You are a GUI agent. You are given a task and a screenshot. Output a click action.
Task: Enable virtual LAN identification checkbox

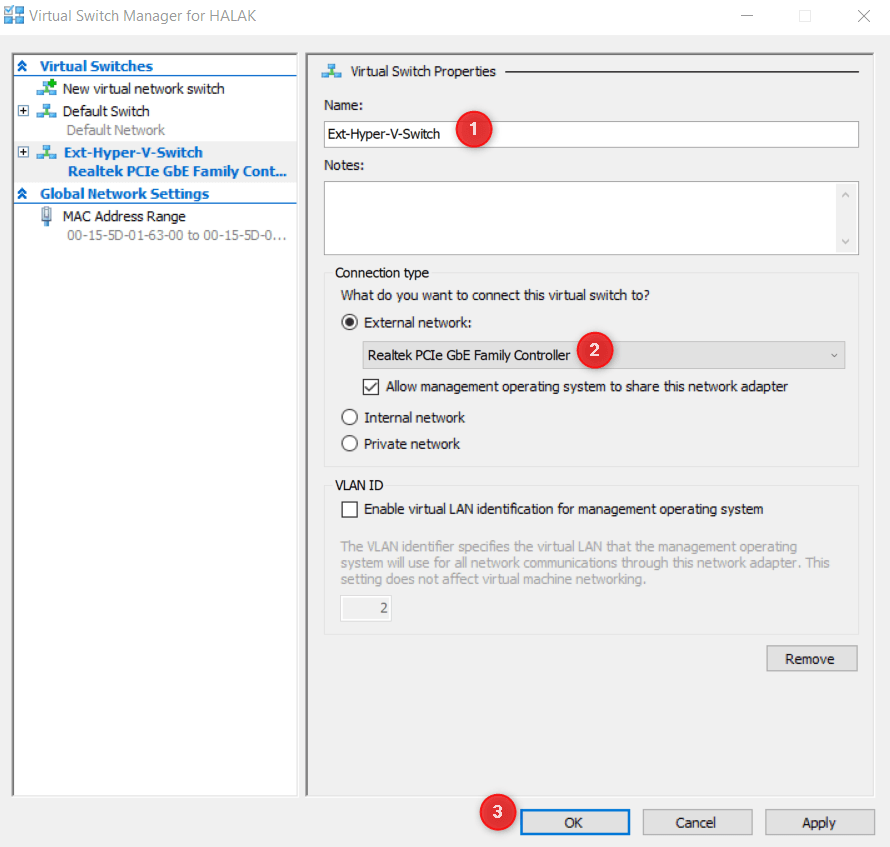coord(349,509)
